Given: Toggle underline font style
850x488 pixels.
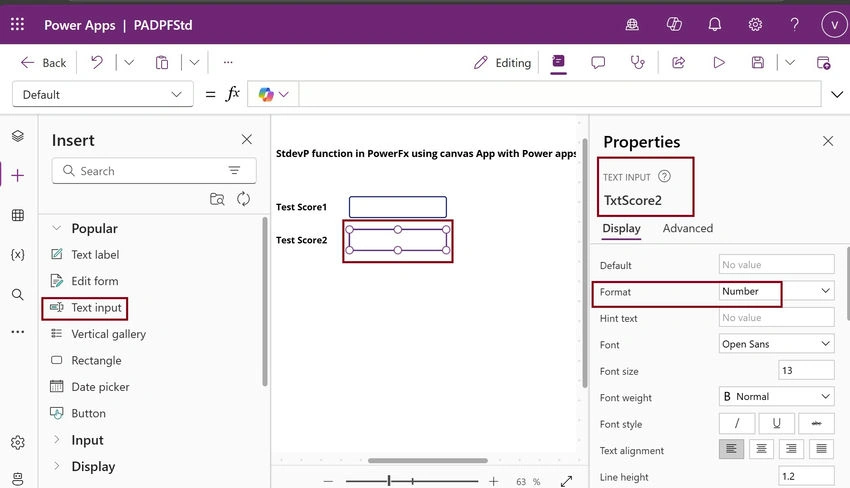Looking at the screenshot, I should (776, 423).
